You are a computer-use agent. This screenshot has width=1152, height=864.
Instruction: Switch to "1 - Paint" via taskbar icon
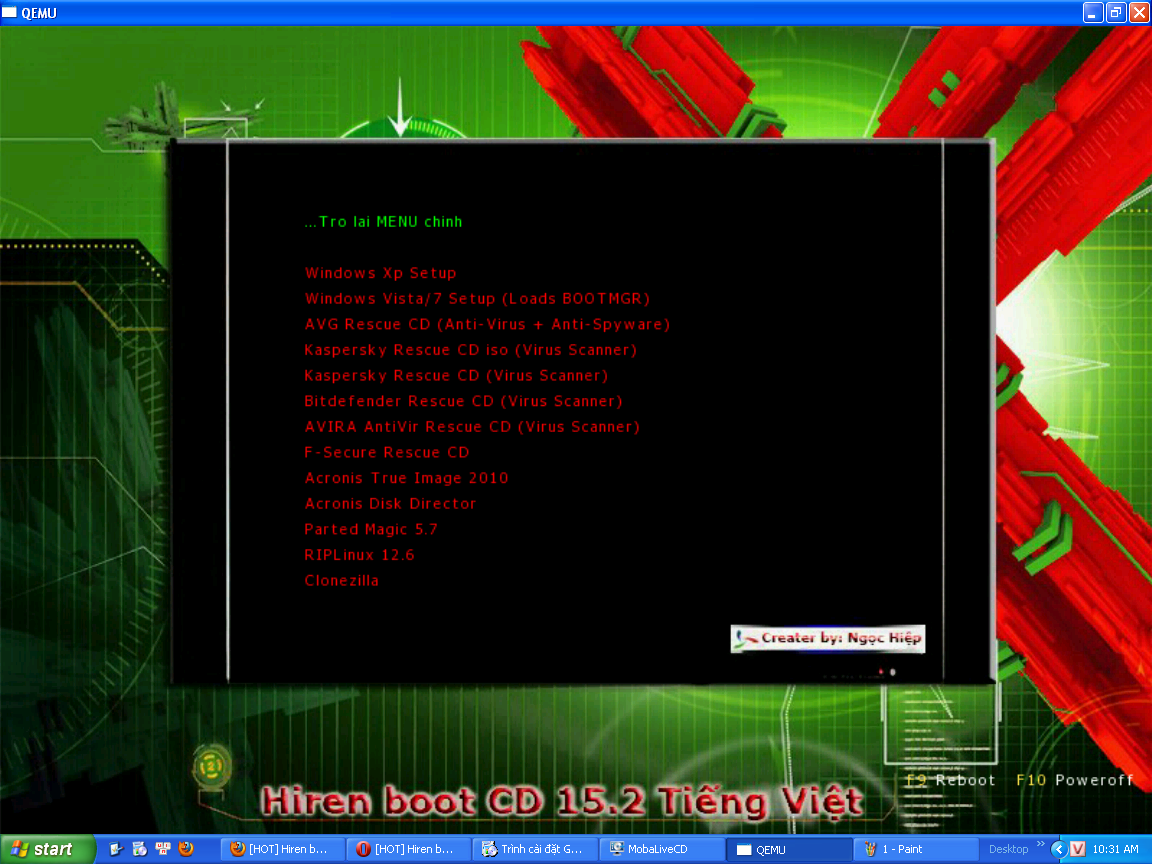click(915, 849)
